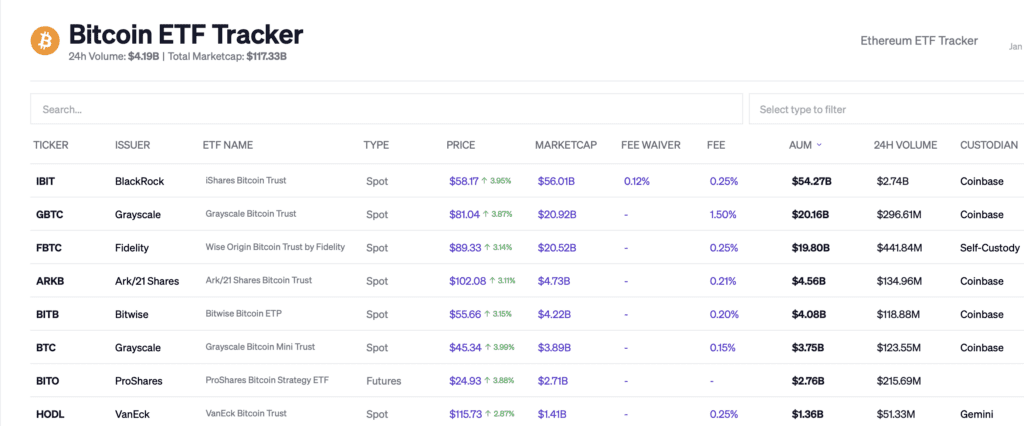The height and width of the screenshot is (426, 1024).
Task: Click the 0.15% fee value
Action: (x=723, y=348)
